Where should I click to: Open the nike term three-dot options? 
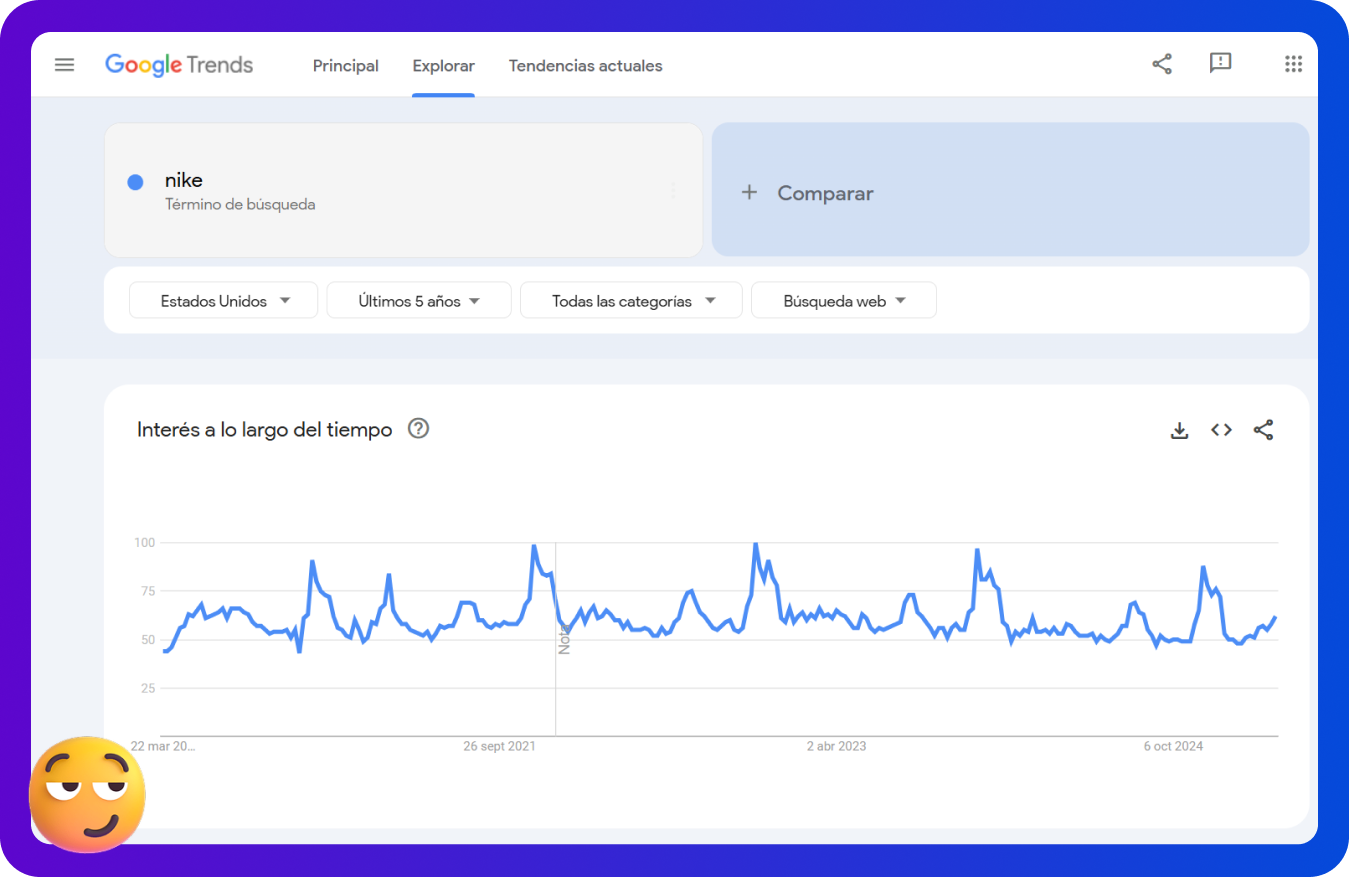[x=673, y=190]
